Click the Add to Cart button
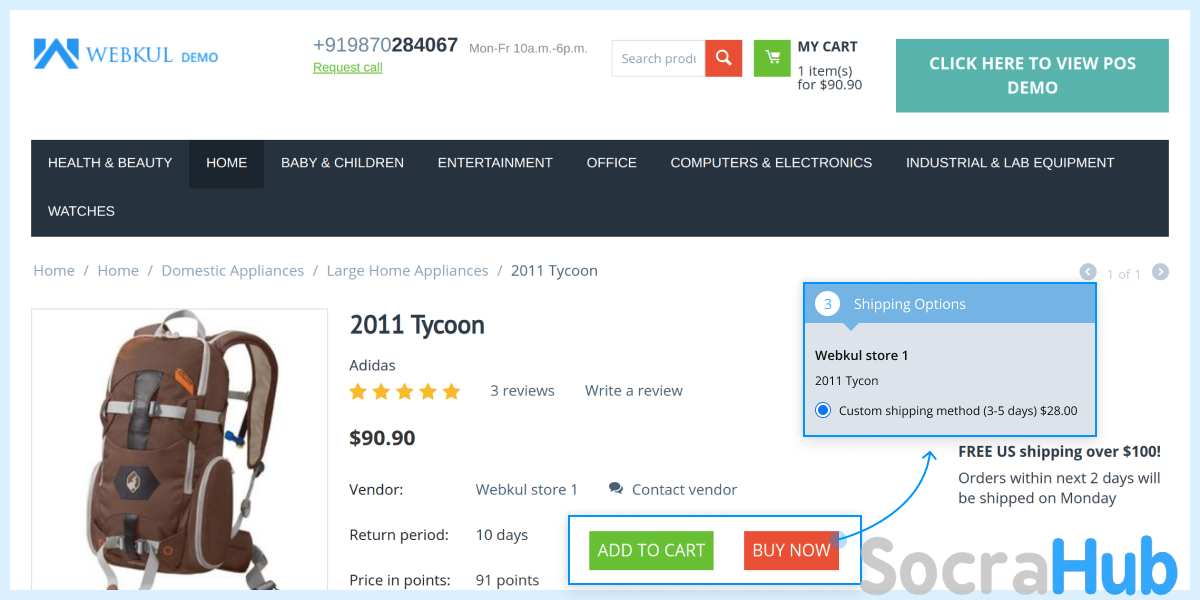Viewport: 1200px width, 600px height. coord(651,550)
